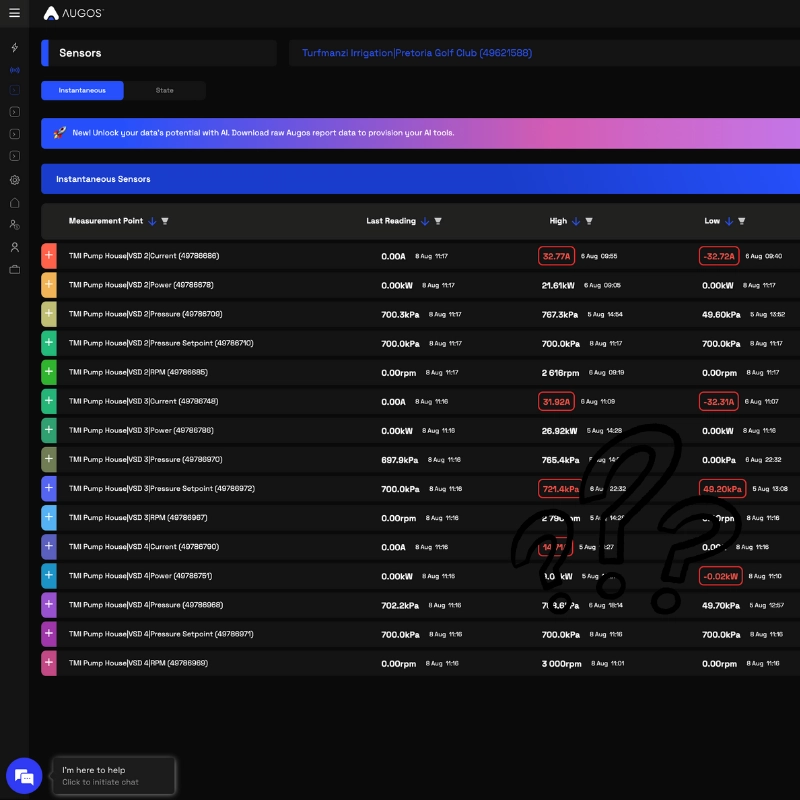Click the home icon in sidebar

click(14, 203)
